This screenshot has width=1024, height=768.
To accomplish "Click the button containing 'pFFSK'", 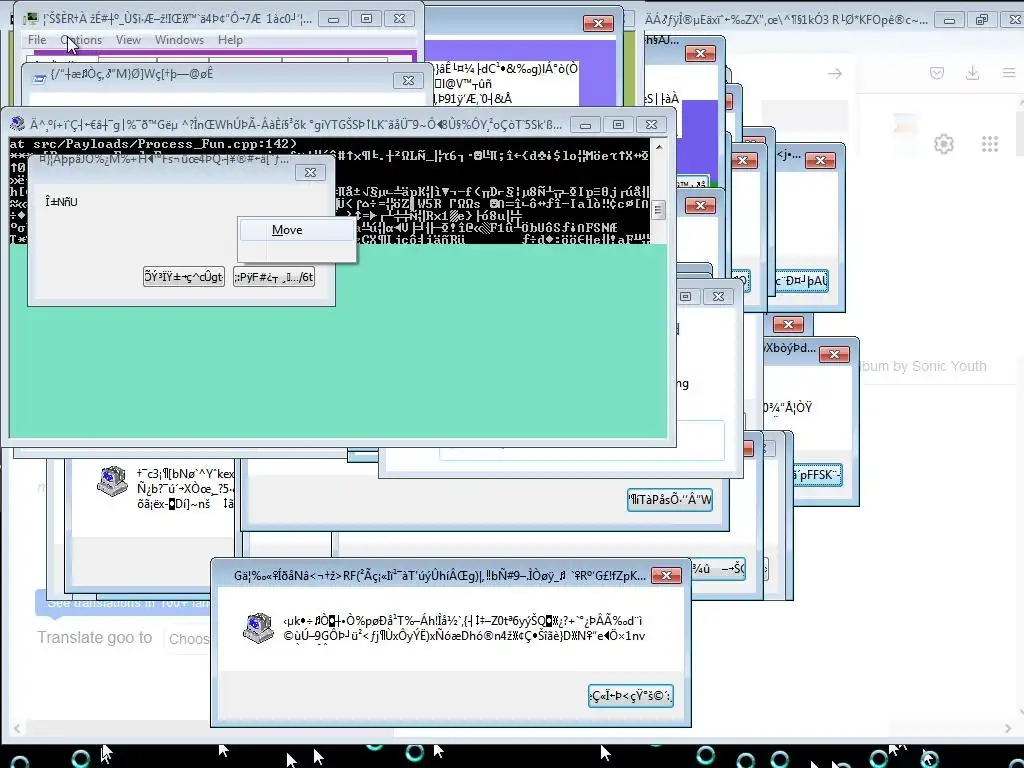I will click(817, 475).
